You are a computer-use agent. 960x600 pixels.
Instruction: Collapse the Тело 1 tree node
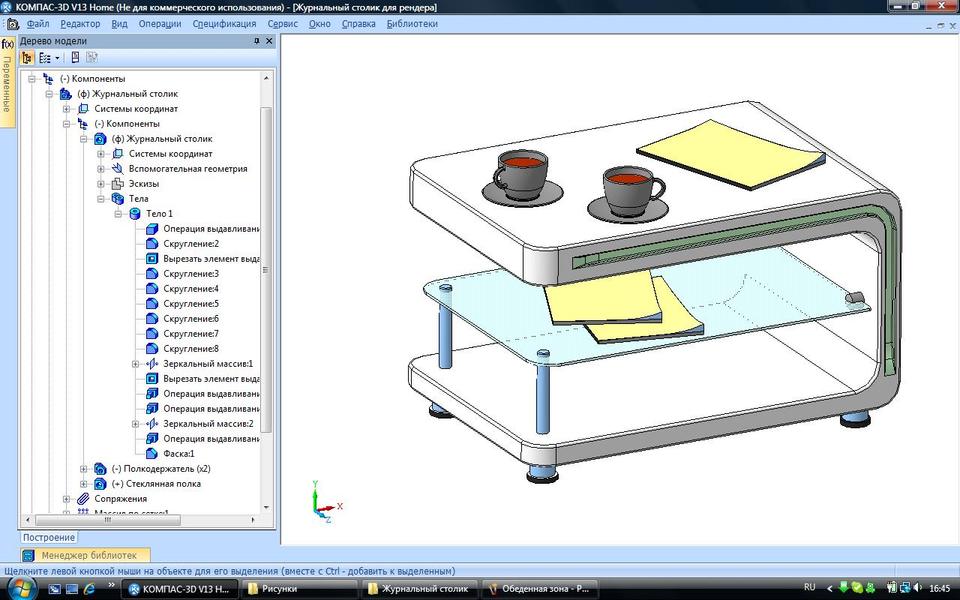tap(116, 214)
